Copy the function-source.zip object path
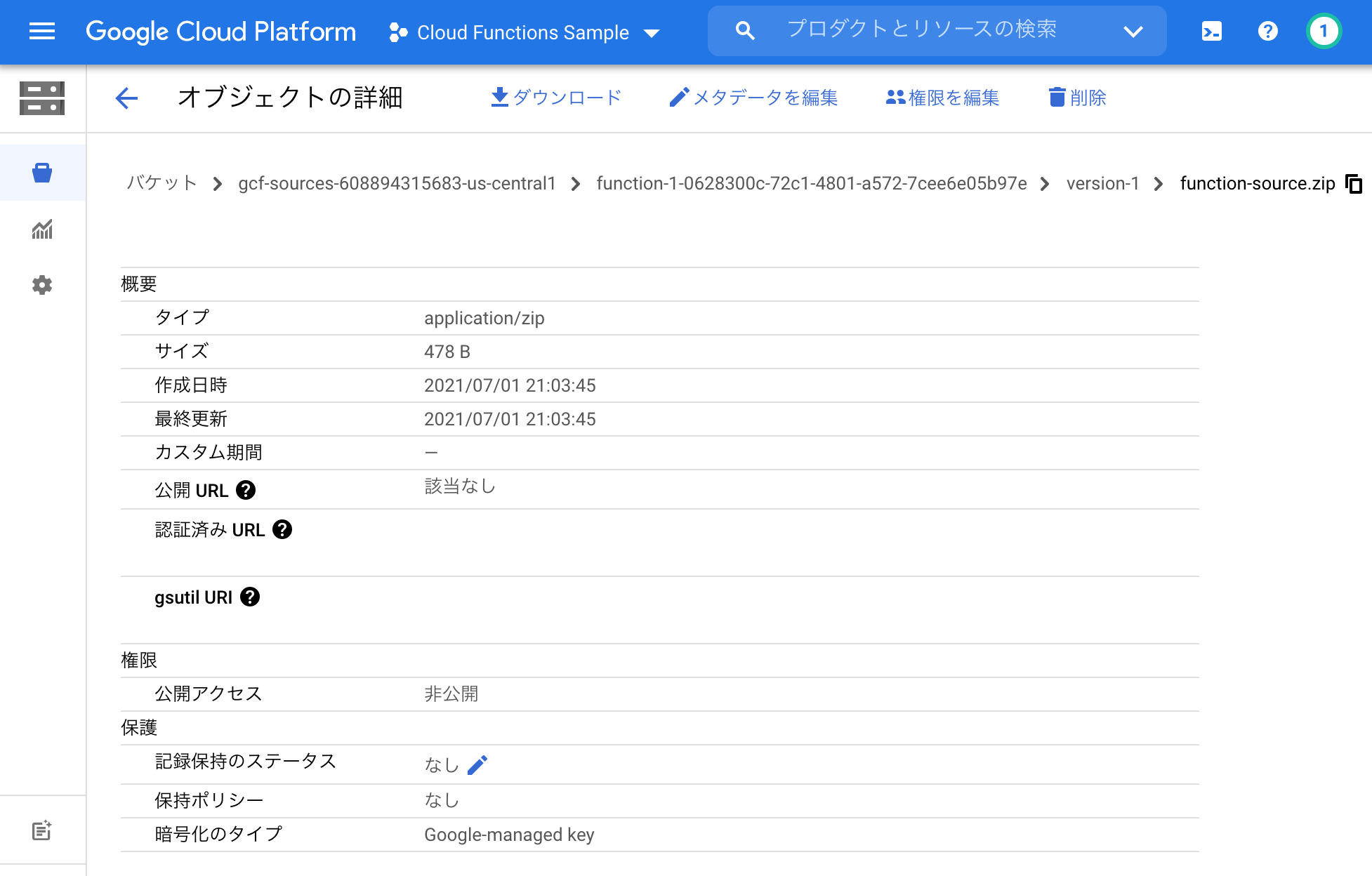The image size is (1372, 876). [1354, 184]
